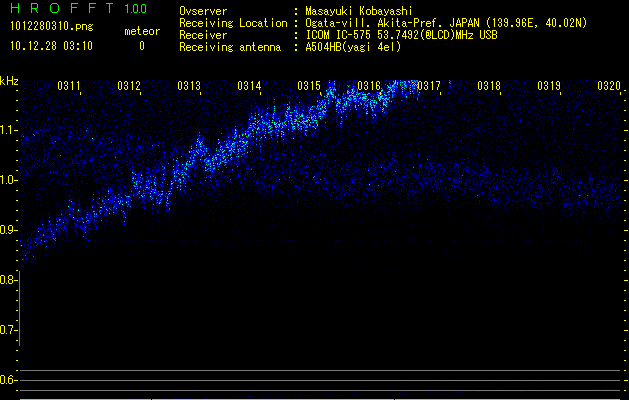Click the meteor count value 0
The width and height of the screenshot is (629, 400).
[x=142, y=46]
